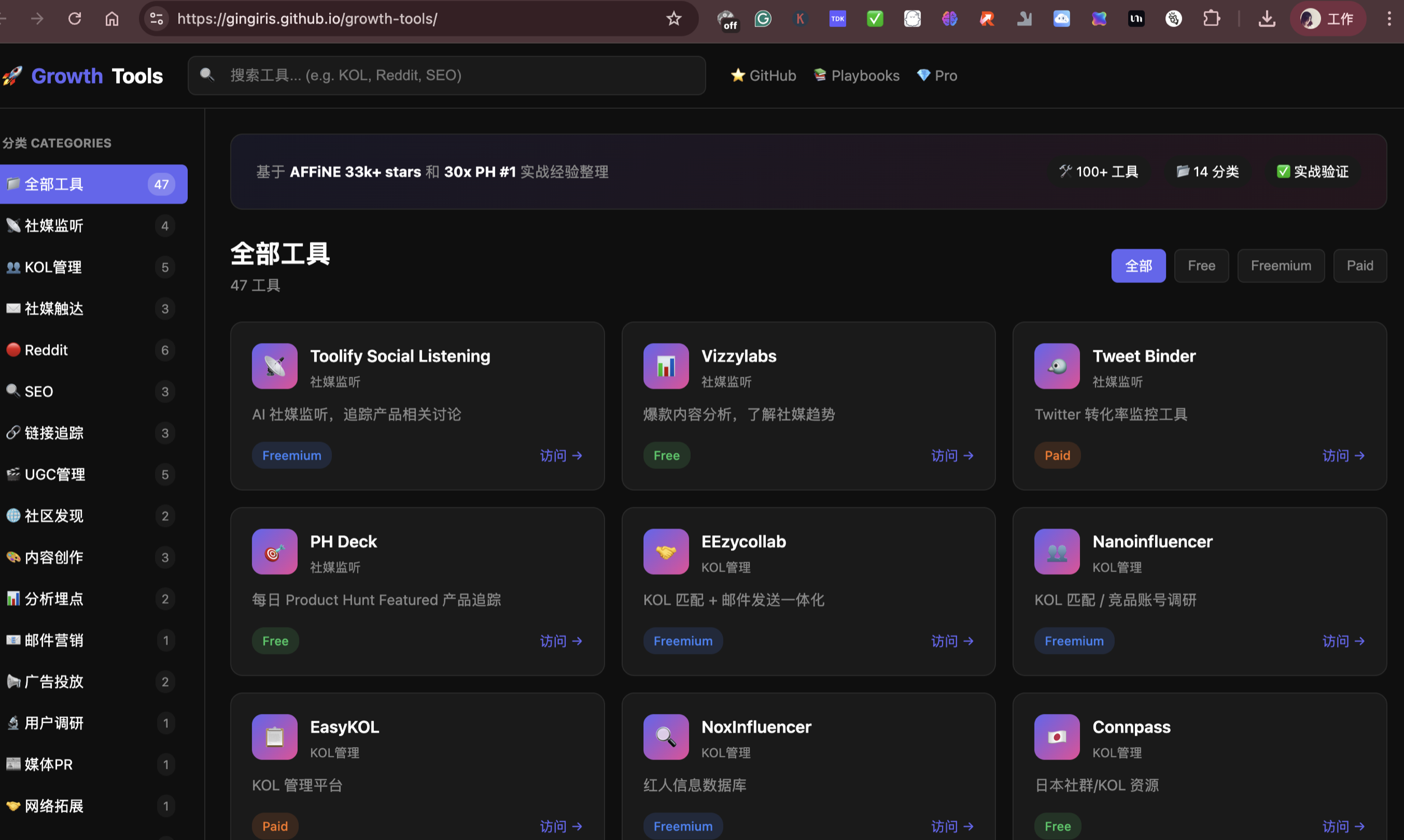Open the 工作 profile menu
This screenshot has height=840, width=1404.
(x=1328, y=18)
